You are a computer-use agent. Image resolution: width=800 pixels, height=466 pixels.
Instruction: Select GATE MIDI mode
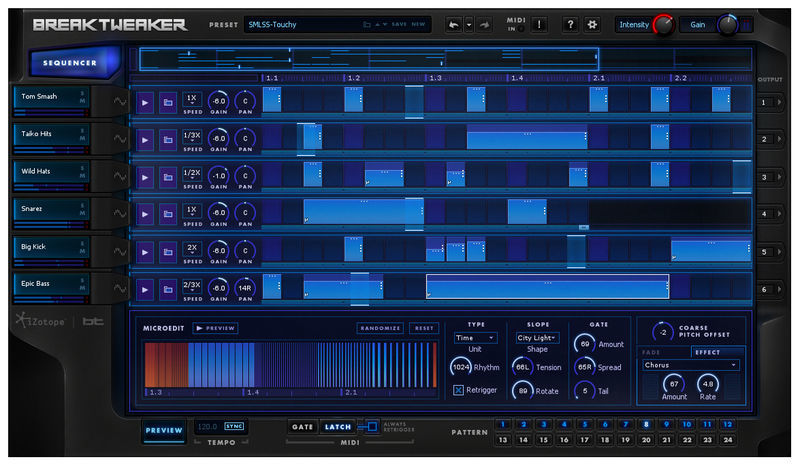point(302,427)
